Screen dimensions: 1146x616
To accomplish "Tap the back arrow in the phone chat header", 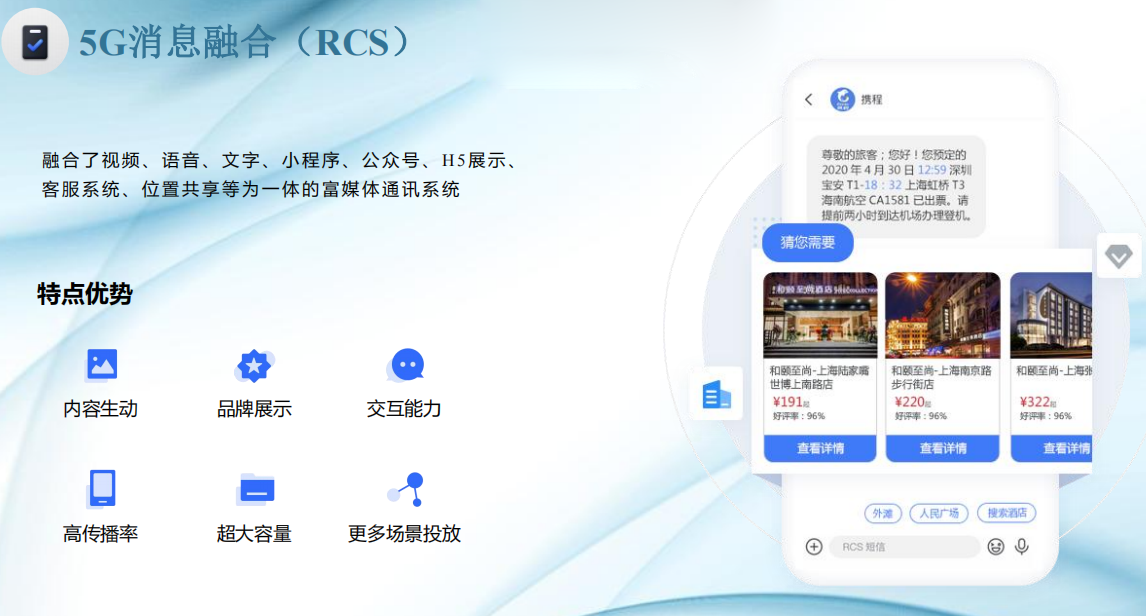I will pos(808,99).
